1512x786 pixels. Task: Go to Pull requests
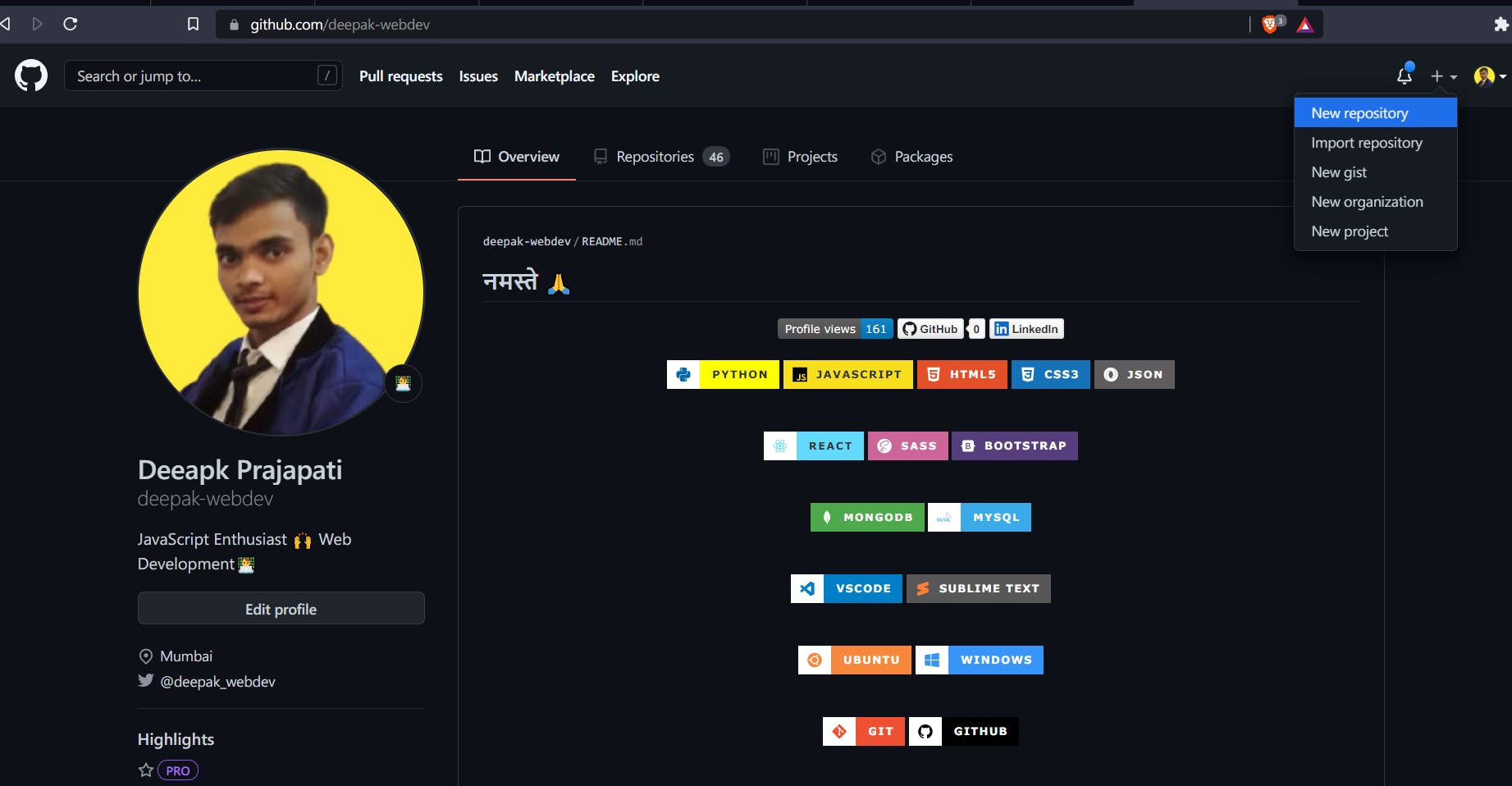tap(400, 75)
